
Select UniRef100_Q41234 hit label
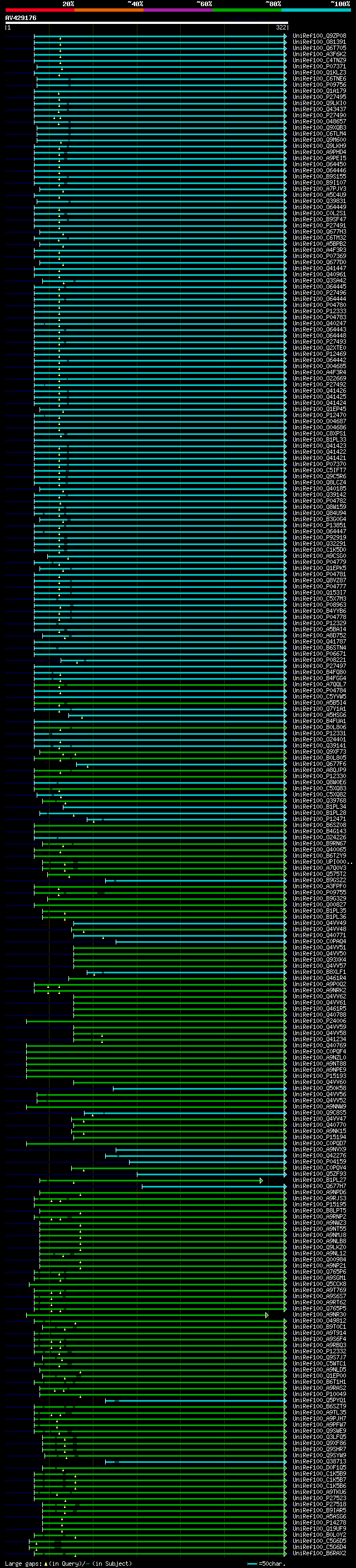pos(319,1040)
